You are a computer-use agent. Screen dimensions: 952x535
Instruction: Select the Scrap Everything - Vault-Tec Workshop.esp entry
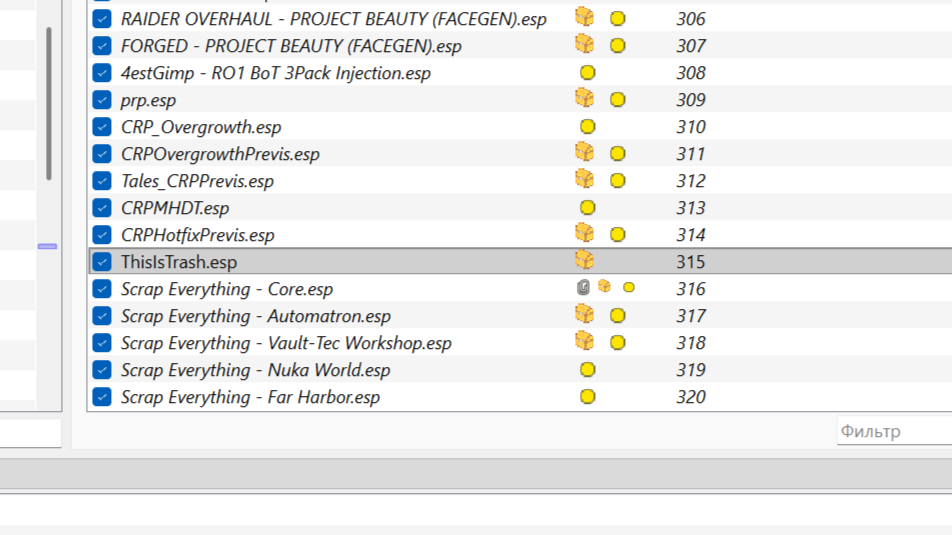(286, 343)
